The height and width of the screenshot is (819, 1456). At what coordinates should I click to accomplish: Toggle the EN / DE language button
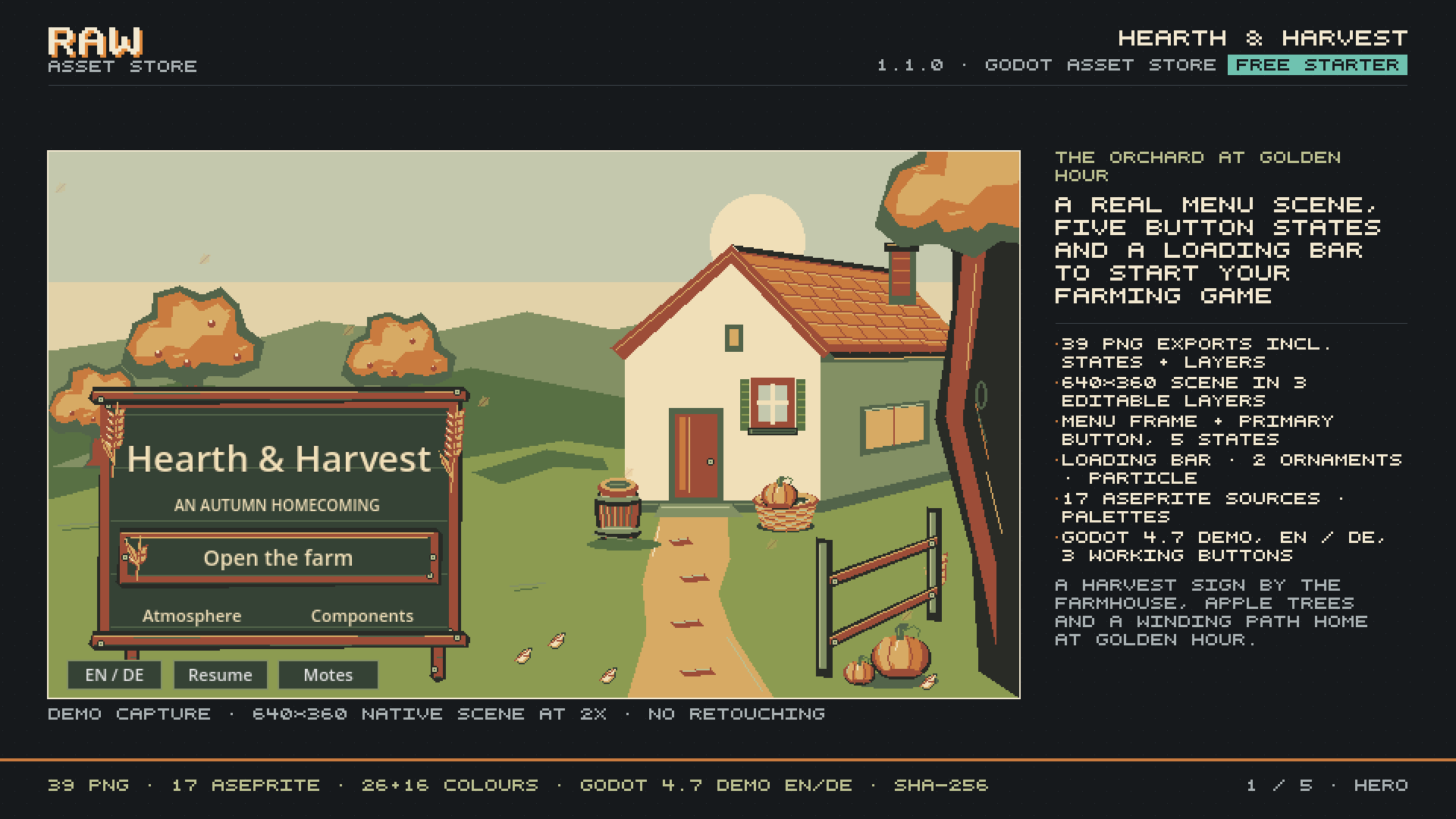coord(115,675)
